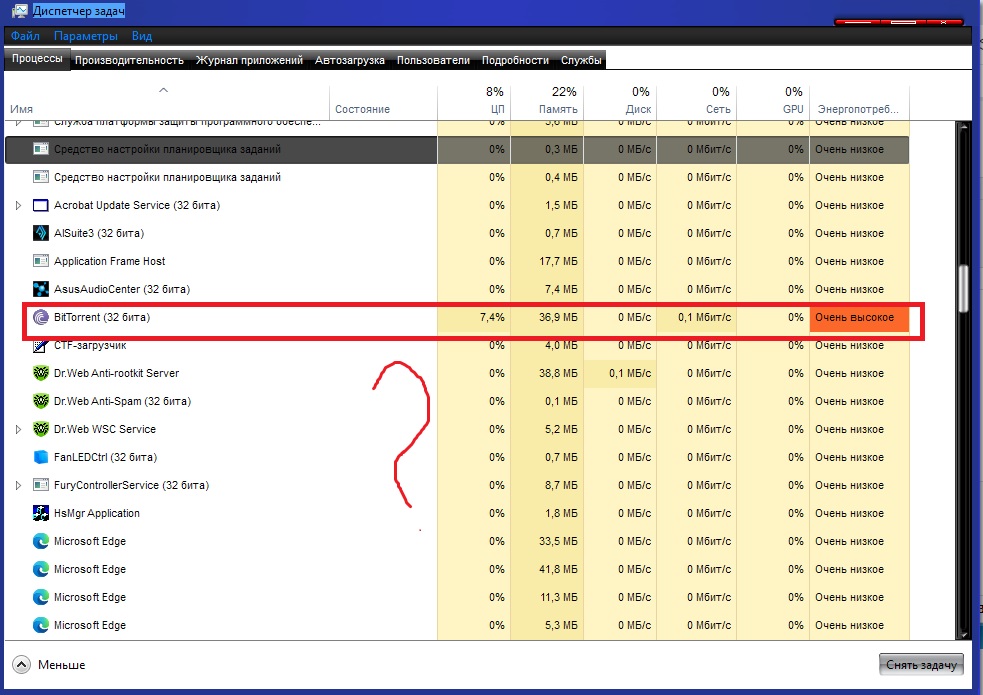983x695 pixels.
Task: Open the Вид menu
Action: (x=142, y=36)
